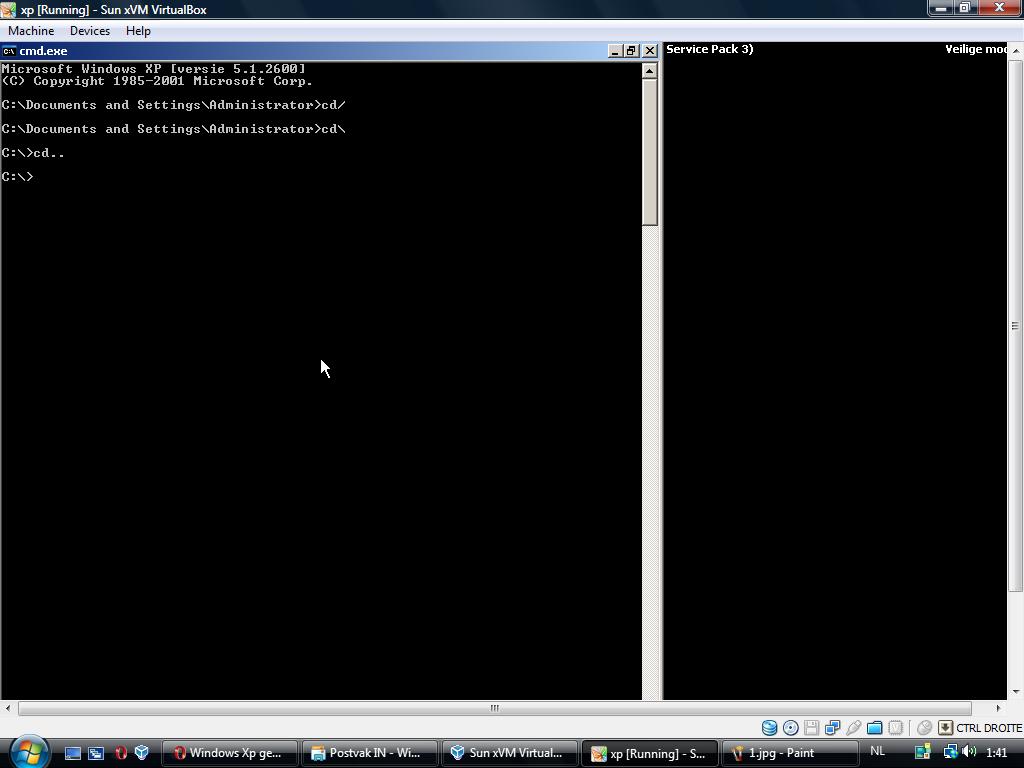Restore the cmd.exe window
Viewport: 1024px width, 768px height.
632,51
